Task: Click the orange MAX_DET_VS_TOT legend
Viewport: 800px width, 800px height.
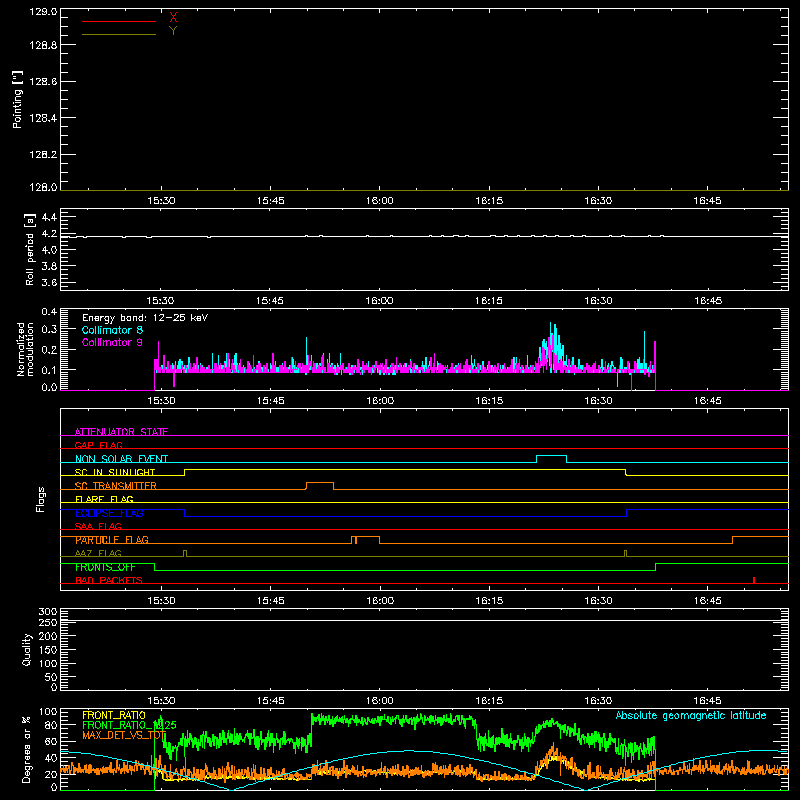Action: coord(124,735)
